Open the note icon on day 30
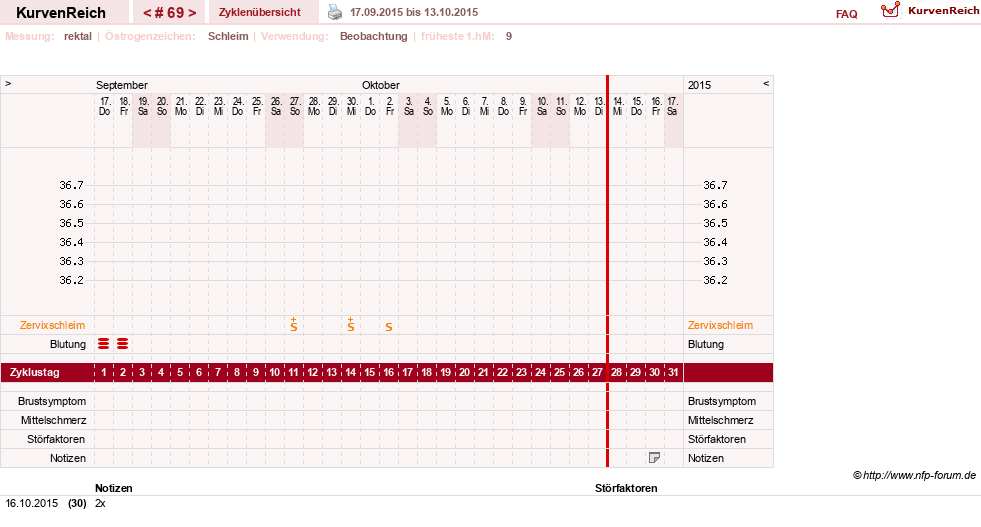Image resolution: width=981 pixels, height=527 pixels. click(x=654, y=458)
